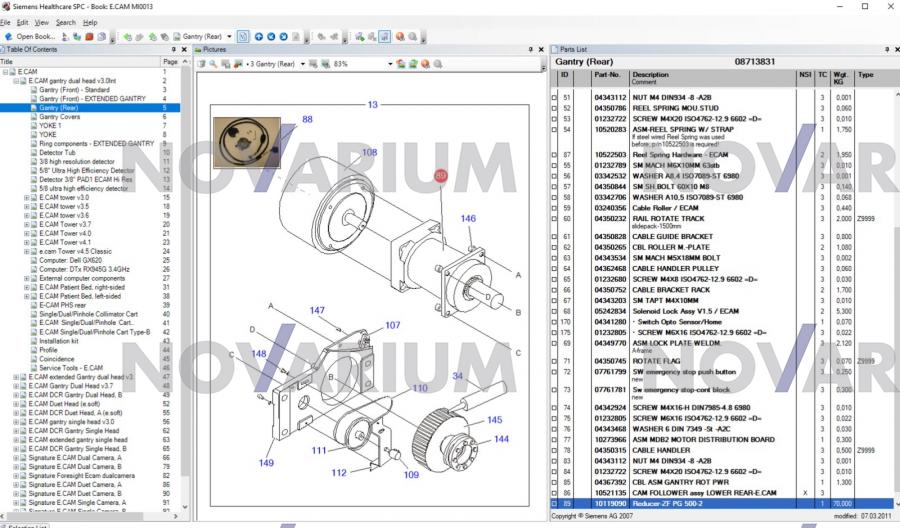
Task: Tick the checkbox for part row 51
Action: click(555, 98)
